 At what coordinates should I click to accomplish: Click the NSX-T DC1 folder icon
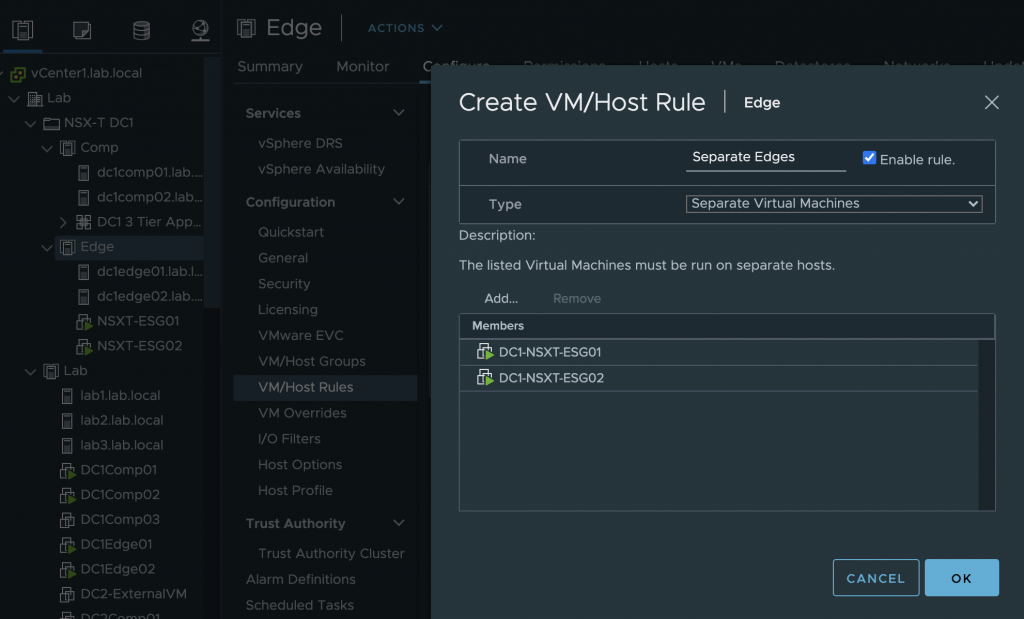tap(51, 123)
